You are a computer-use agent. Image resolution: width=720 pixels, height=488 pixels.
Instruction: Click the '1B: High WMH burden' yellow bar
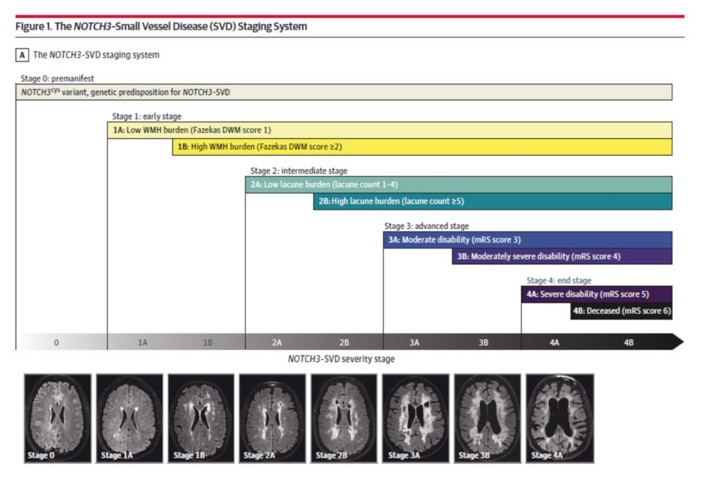(x=422, y=147)
